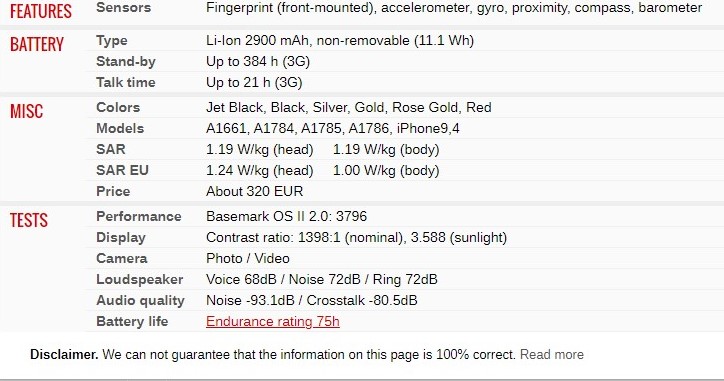Click the Display test label
The height and width of the screenshot is (381, 724).
click(x=121, y=237)
